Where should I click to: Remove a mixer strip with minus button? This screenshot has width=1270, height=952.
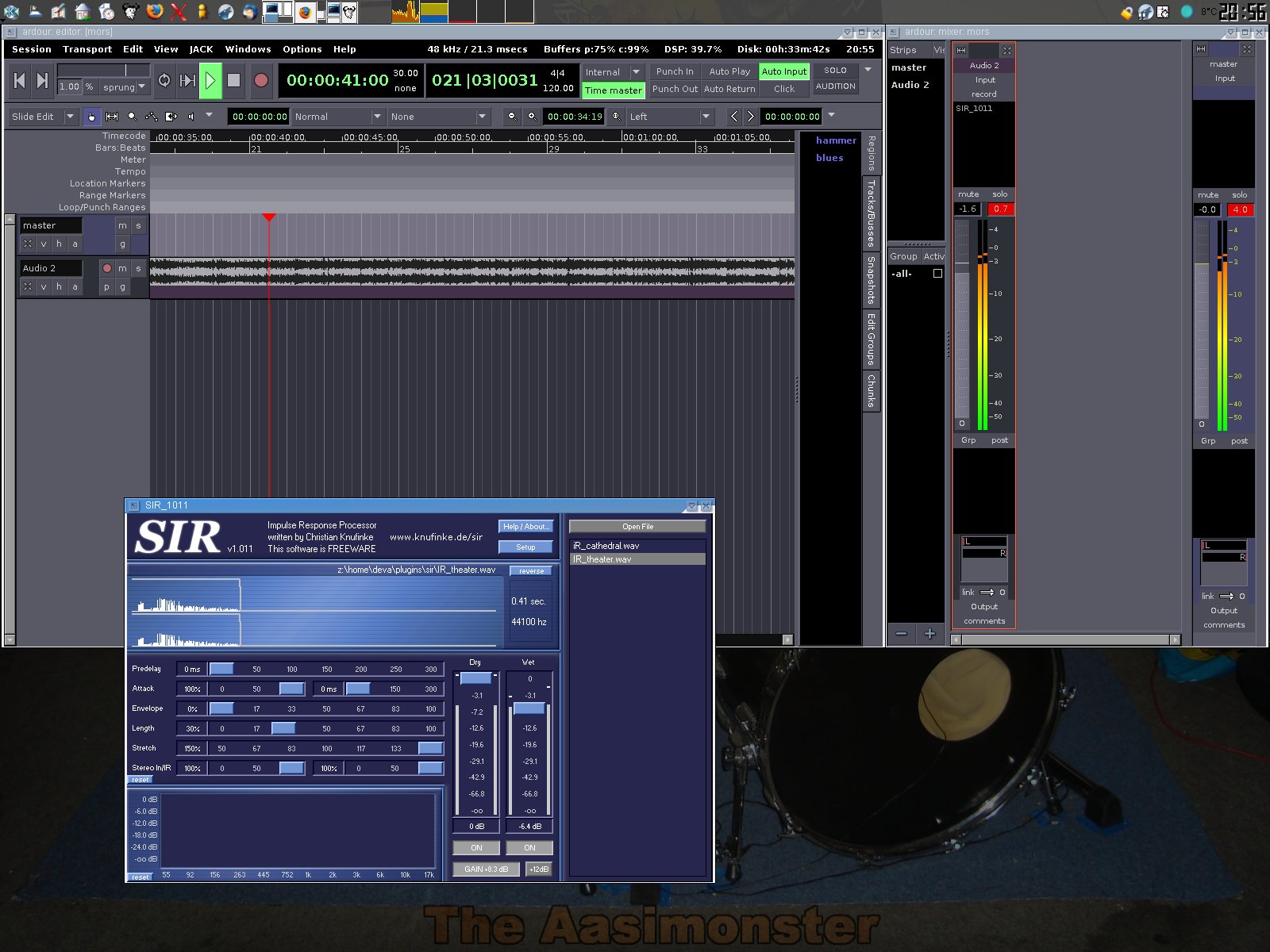[901, 633]
